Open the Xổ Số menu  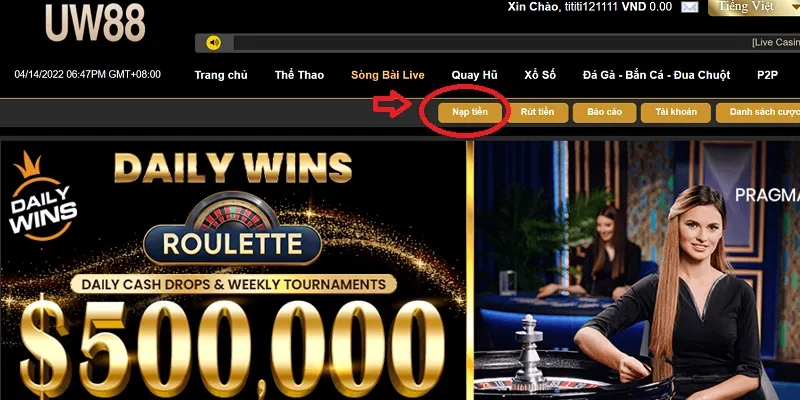[x=540, y=75]
